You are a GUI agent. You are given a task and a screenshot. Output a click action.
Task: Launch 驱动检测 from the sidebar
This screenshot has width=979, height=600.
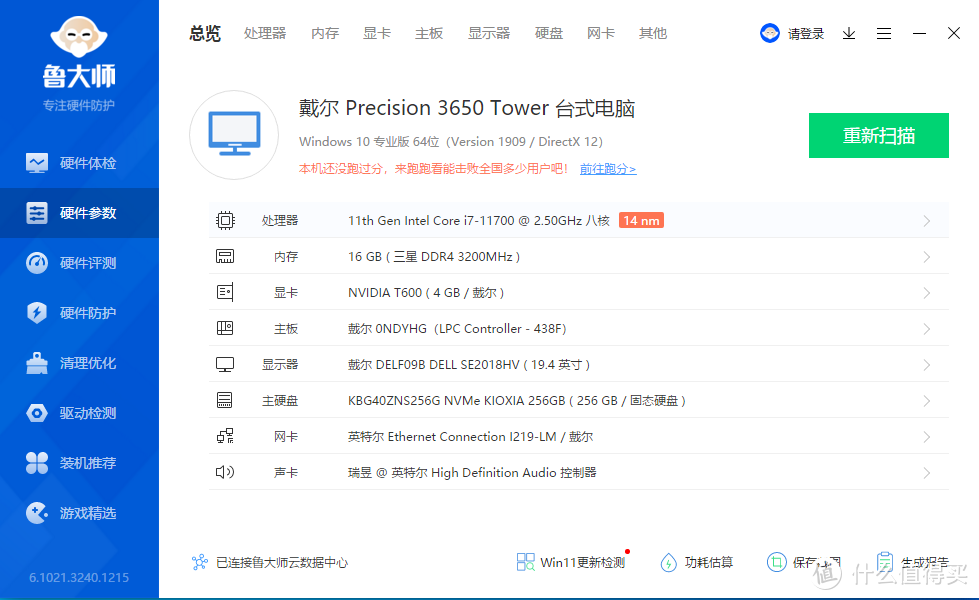[79, 412]
